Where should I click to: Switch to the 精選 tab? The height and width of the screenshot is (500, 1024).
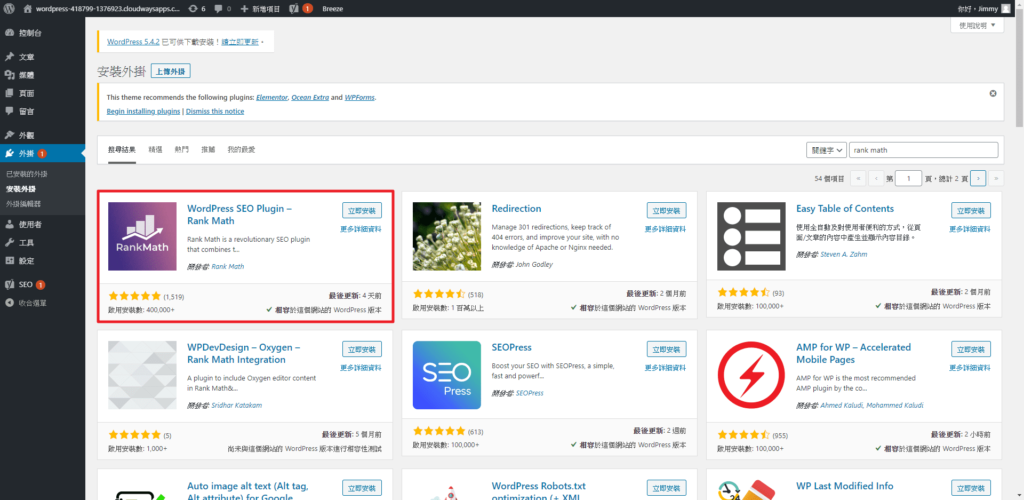(155, 149)
